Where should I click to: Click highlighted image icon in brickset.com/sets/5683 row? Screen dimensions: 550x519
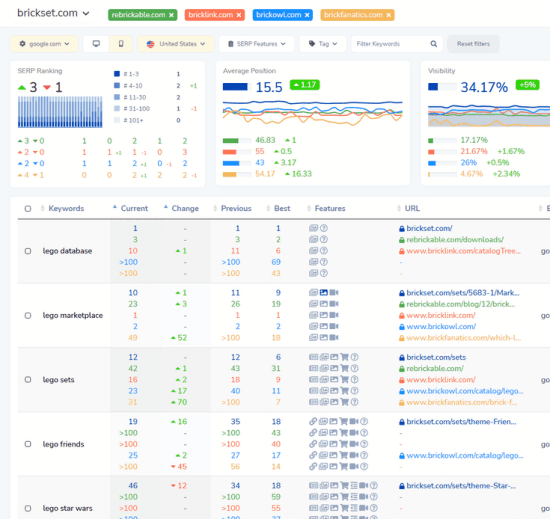324,292
